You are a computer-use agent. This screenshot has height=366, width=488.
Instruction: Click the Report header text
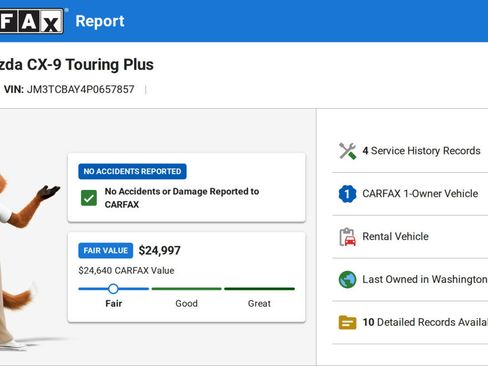click(x=100, y=21)
